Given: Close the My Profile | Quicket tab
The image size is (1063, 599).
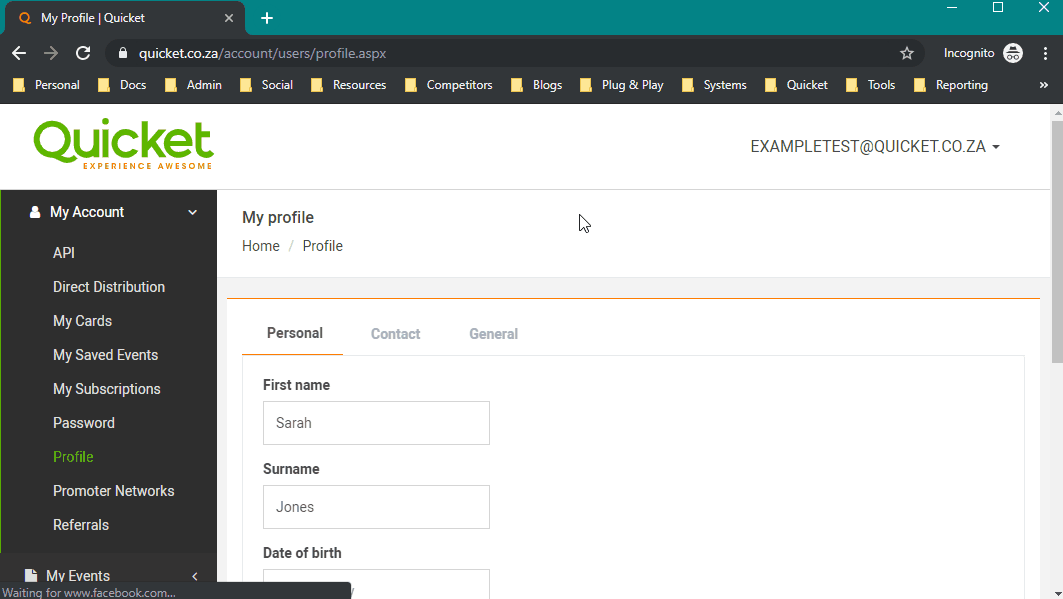Looking at the screenshot, I should coord(229,18).
